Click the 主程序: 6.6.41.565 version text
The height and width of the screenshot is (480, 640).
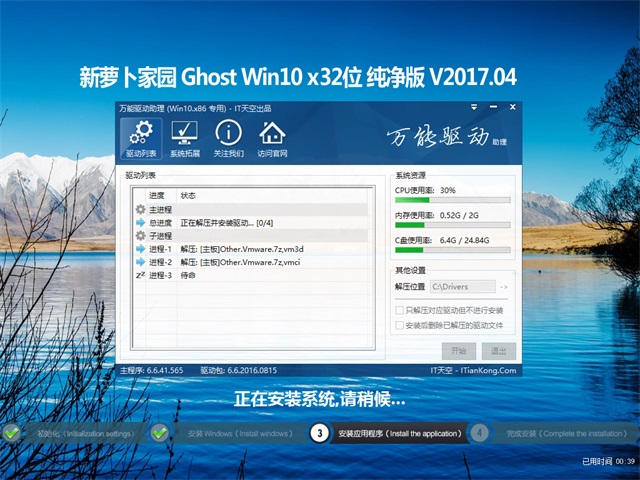(151, 370)
